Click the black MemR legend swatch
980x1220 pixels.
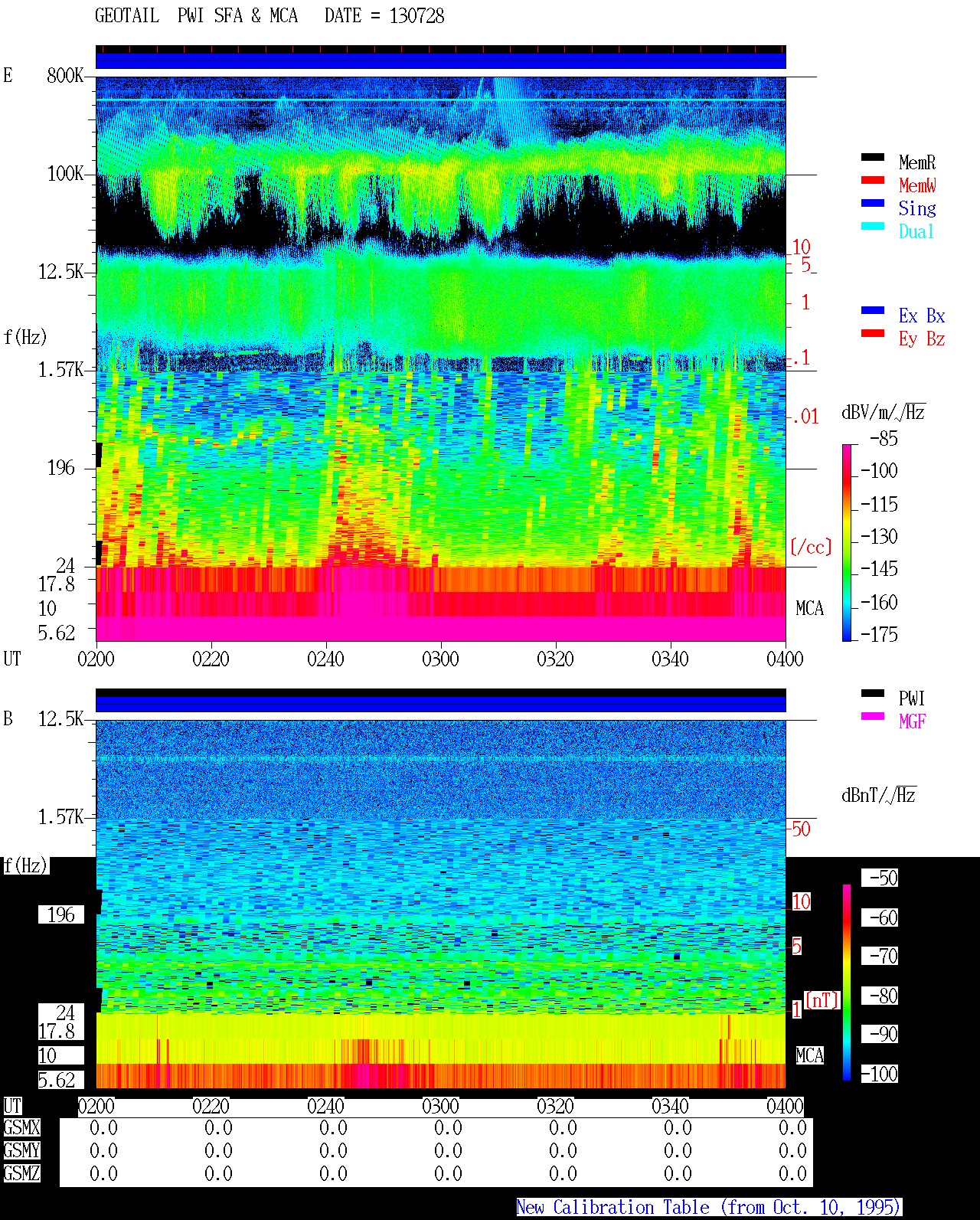pos(873,157)
